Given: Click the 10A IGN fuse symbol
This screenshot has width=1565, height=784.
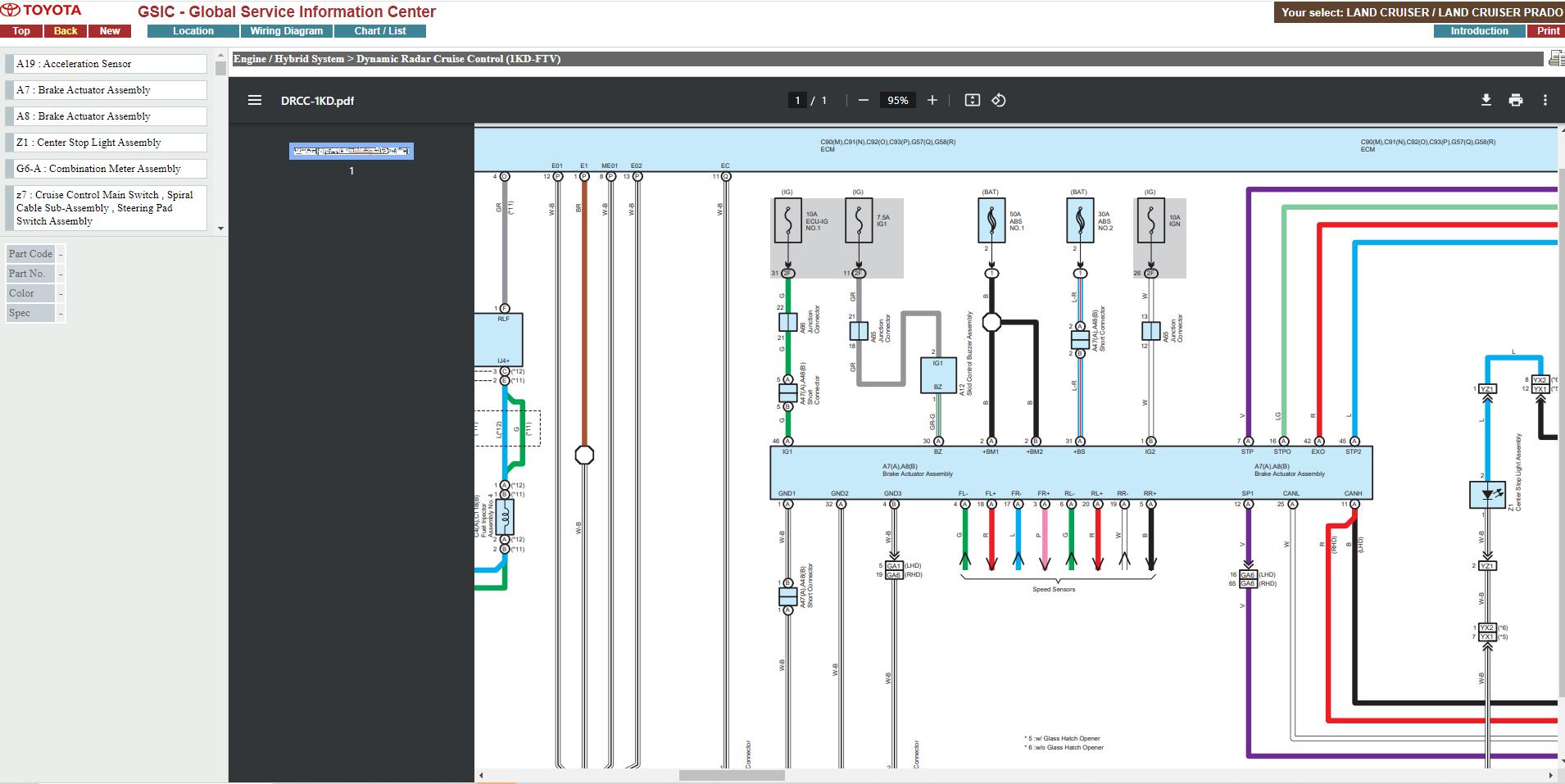Looking at the screenshot, I should click(1151, 220).
